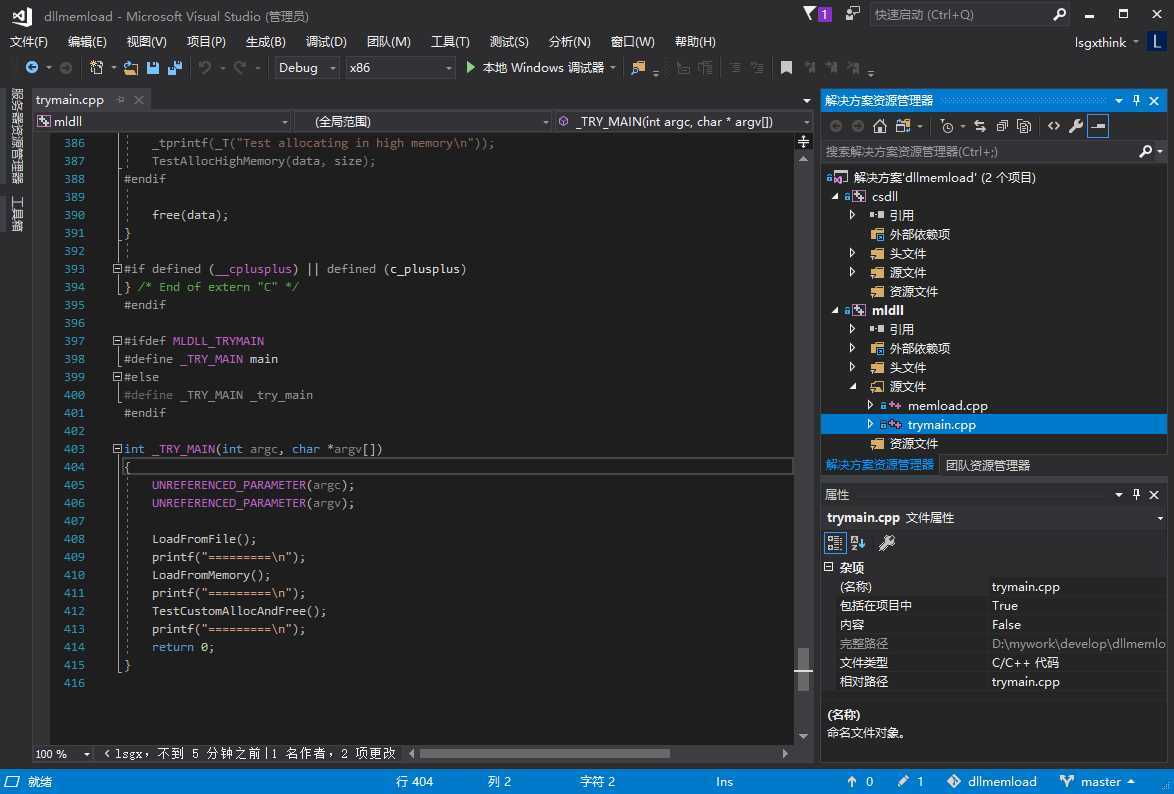Viewport: 1174px width, 794px height.
Task: Open the 生成(B) menu
Action: point(266,42)
